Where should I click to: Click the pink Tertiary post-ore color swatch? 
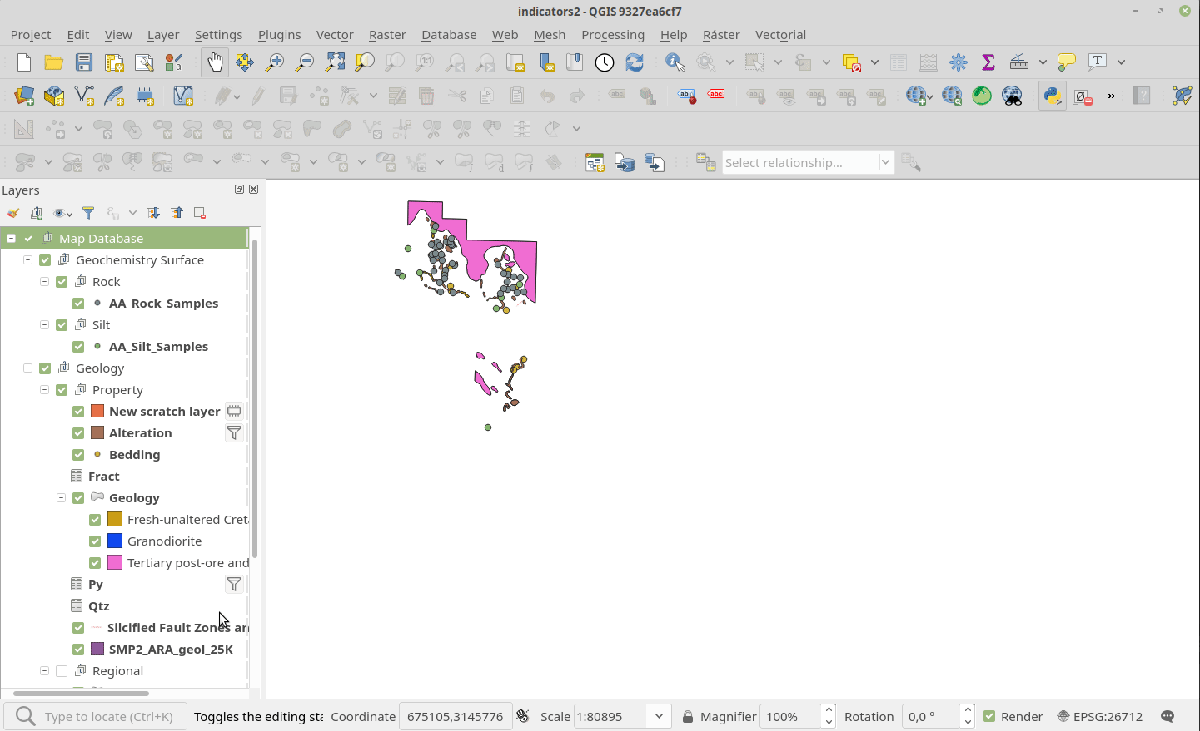tap(114, 563)
